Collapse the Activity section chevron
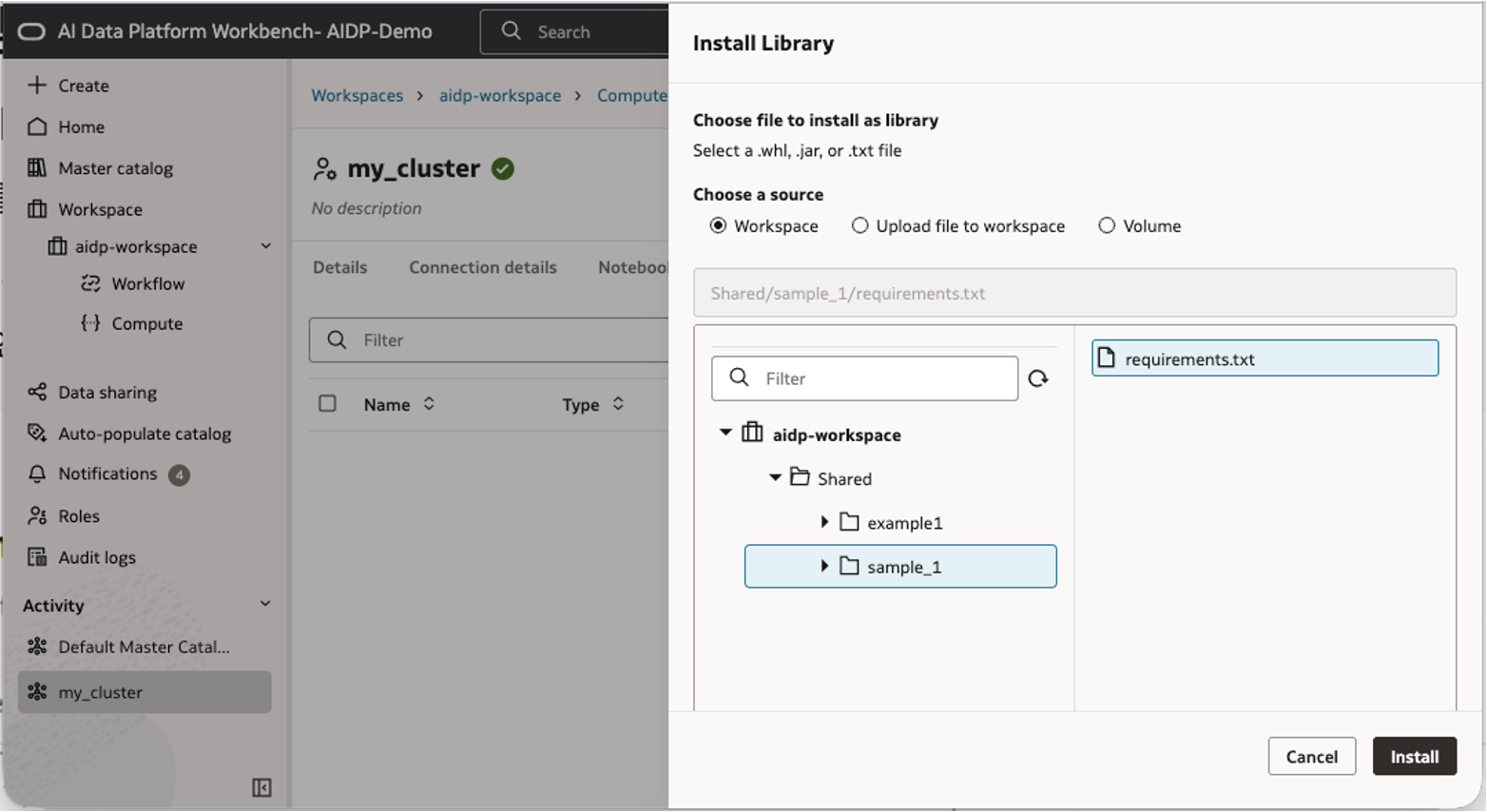1487x812 pixels. [265, 604]
